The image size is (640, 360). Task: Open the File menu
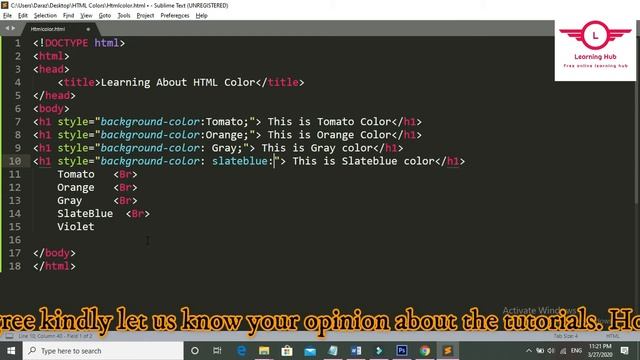(7, 16)
